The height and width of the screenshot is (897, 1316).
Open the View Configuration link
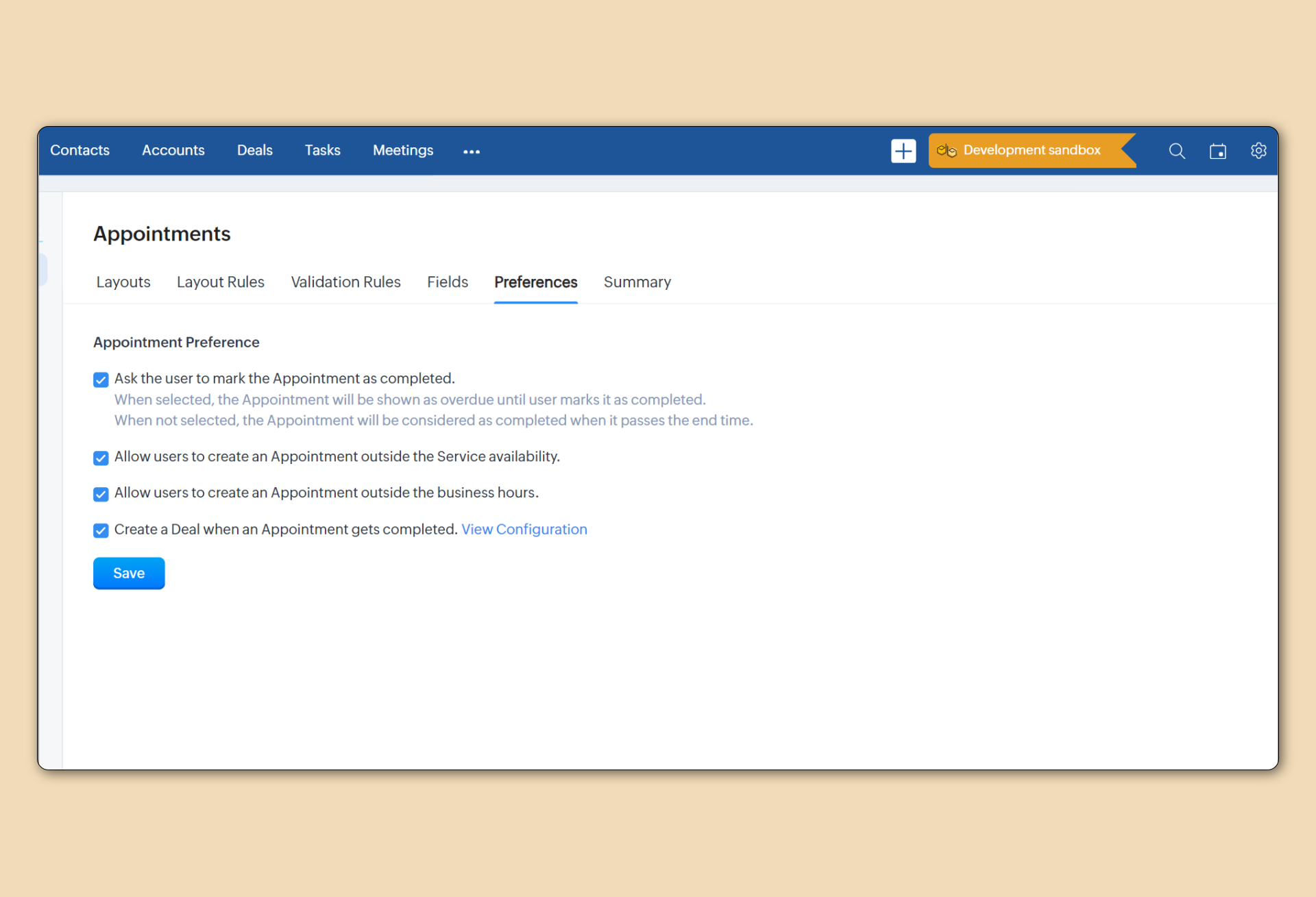pyautogui.click(x=524, y=529)
